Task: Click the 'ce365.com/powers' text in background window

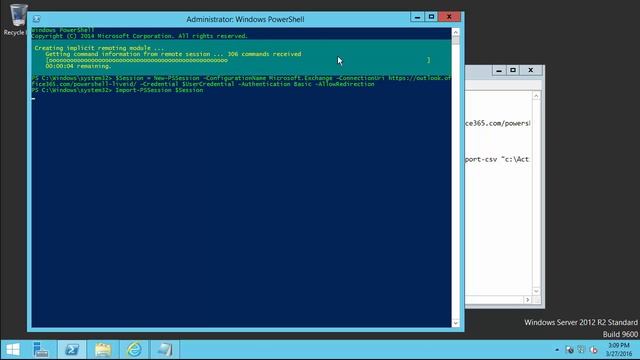Action: coord(498,123)
